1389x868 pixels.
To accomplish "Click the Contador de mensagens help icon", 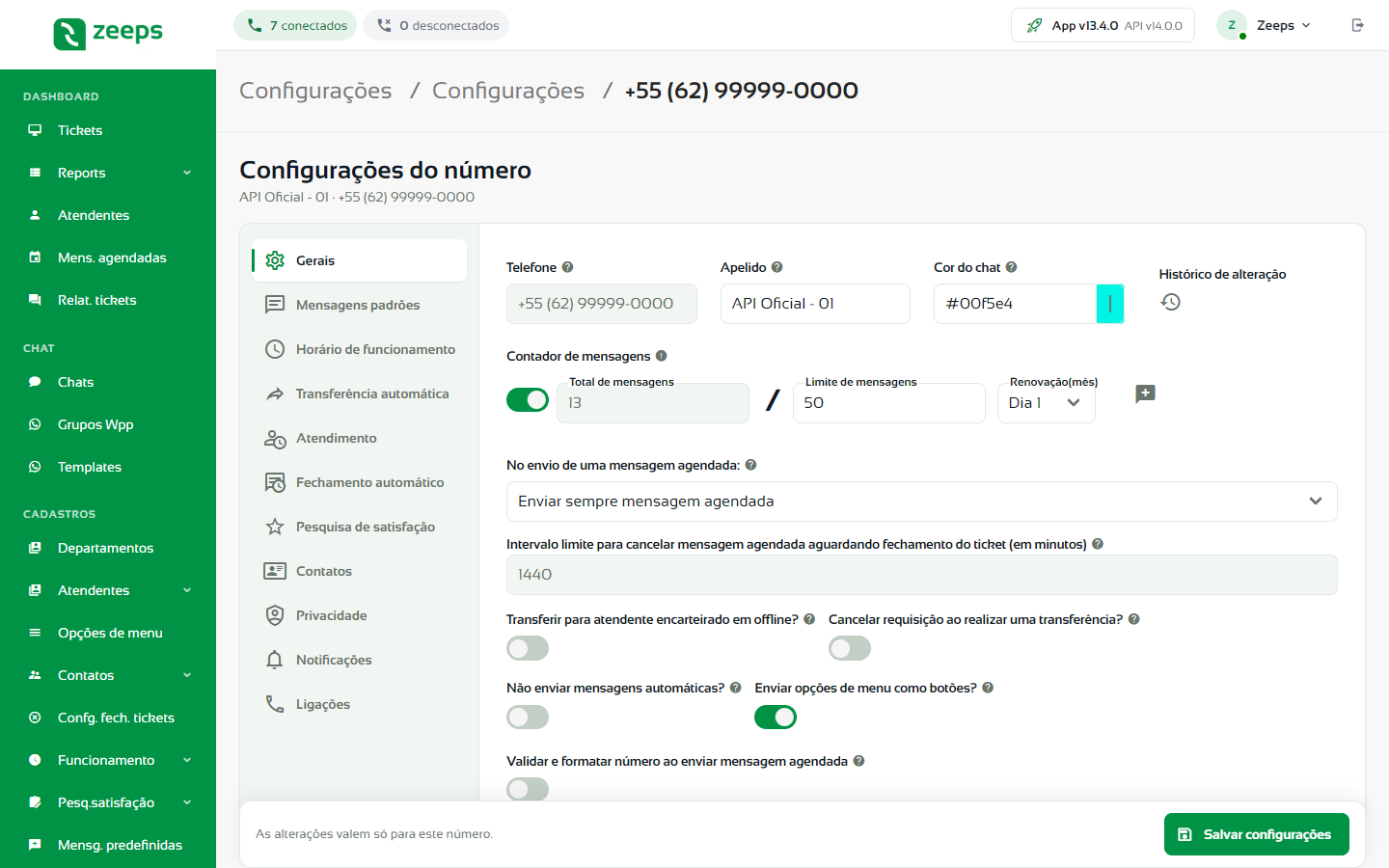I will point(661,356).
